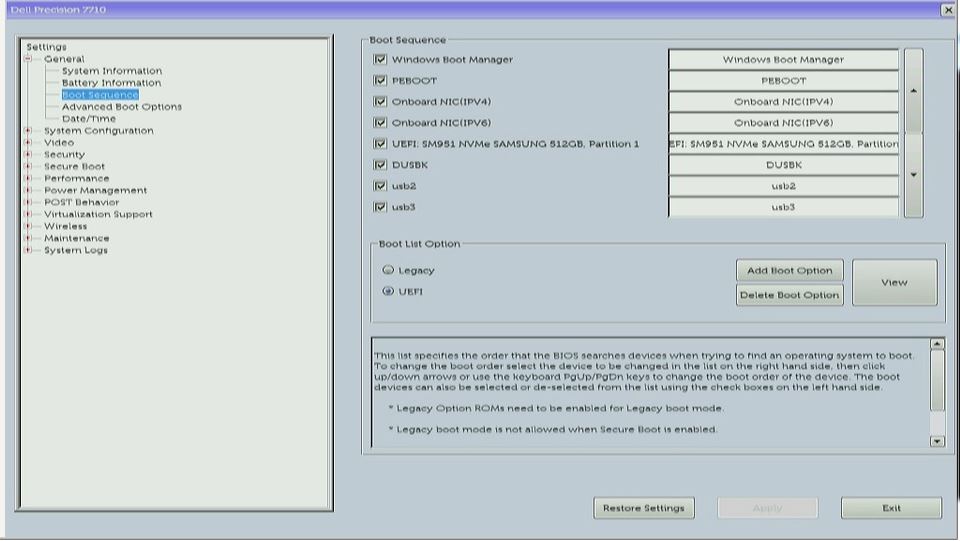Move boot entry up with arrow

click(x=913, y=91)
